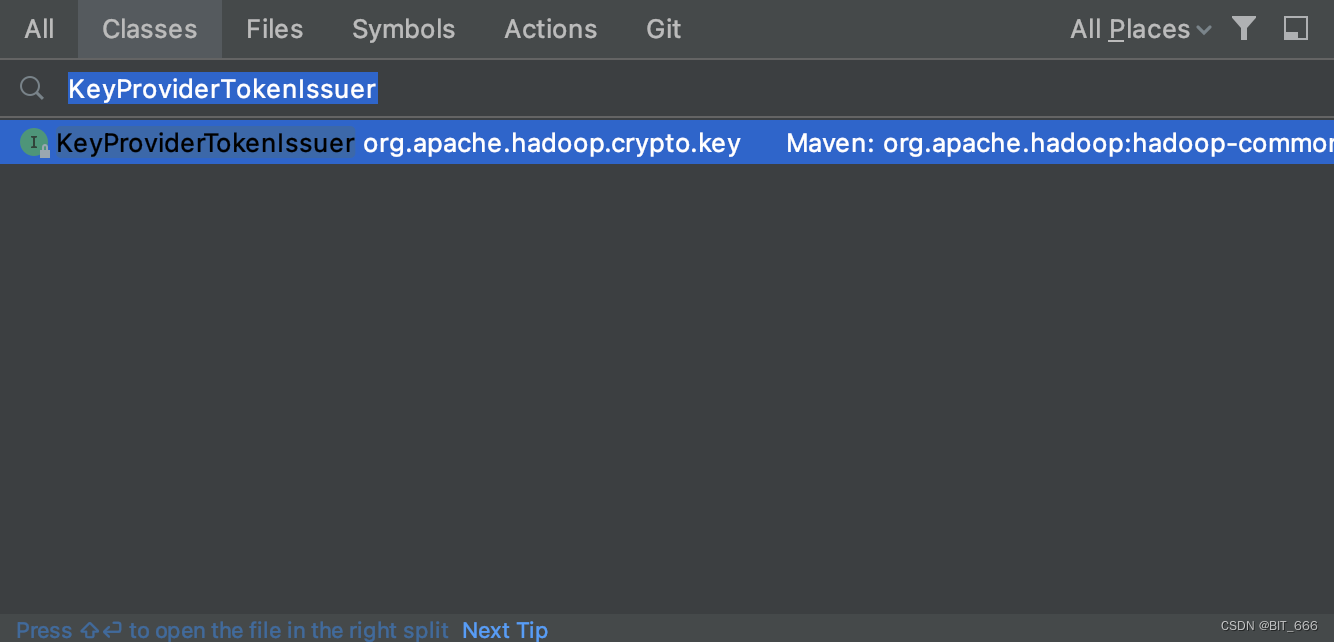Click the interface icon beside KeyProviderTokenIssuer
The height and width of the screenshot is (642, 1334).
[x=33, y=142]
